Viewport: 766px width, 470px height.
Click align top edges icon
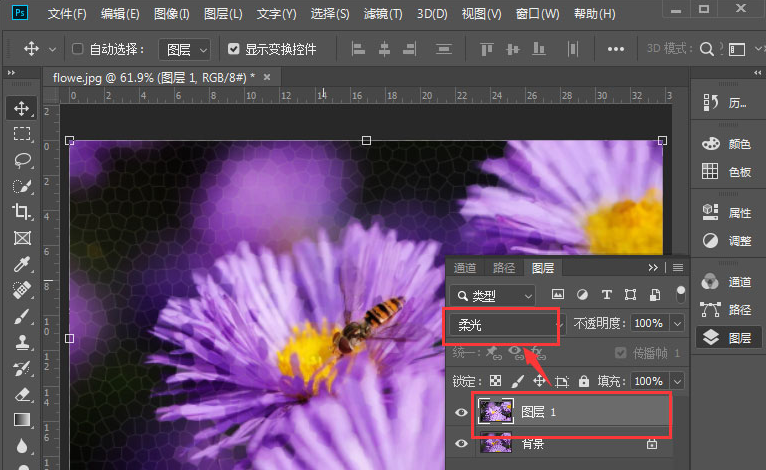[x=487, y=48]
